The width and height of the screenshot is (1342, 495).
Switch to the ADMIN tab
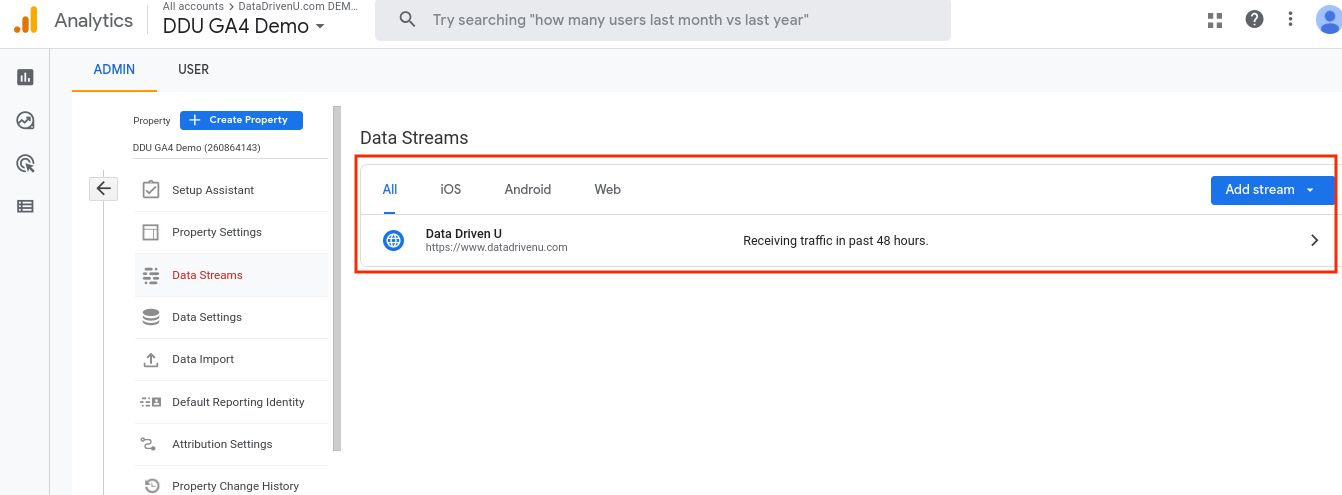[x=114, y=70]
